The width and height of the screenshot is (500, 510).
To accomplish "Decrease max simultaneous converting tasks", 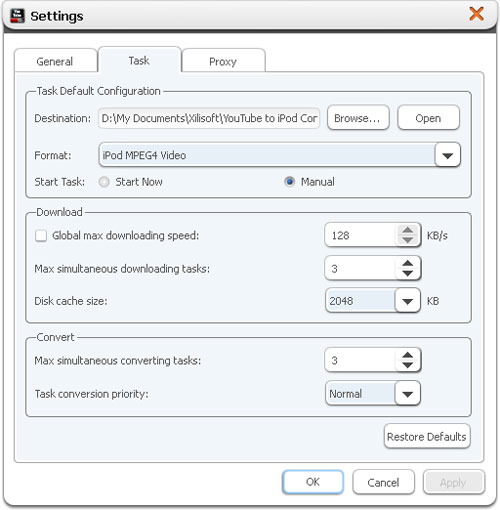I will [x=408, y=366].
